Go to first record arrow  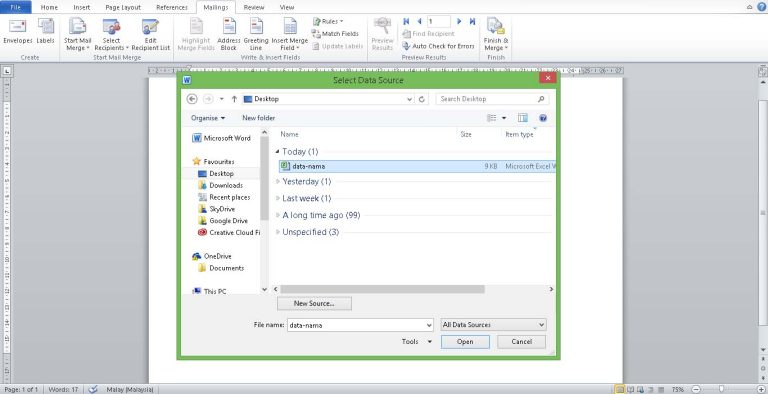coord(406,22)
